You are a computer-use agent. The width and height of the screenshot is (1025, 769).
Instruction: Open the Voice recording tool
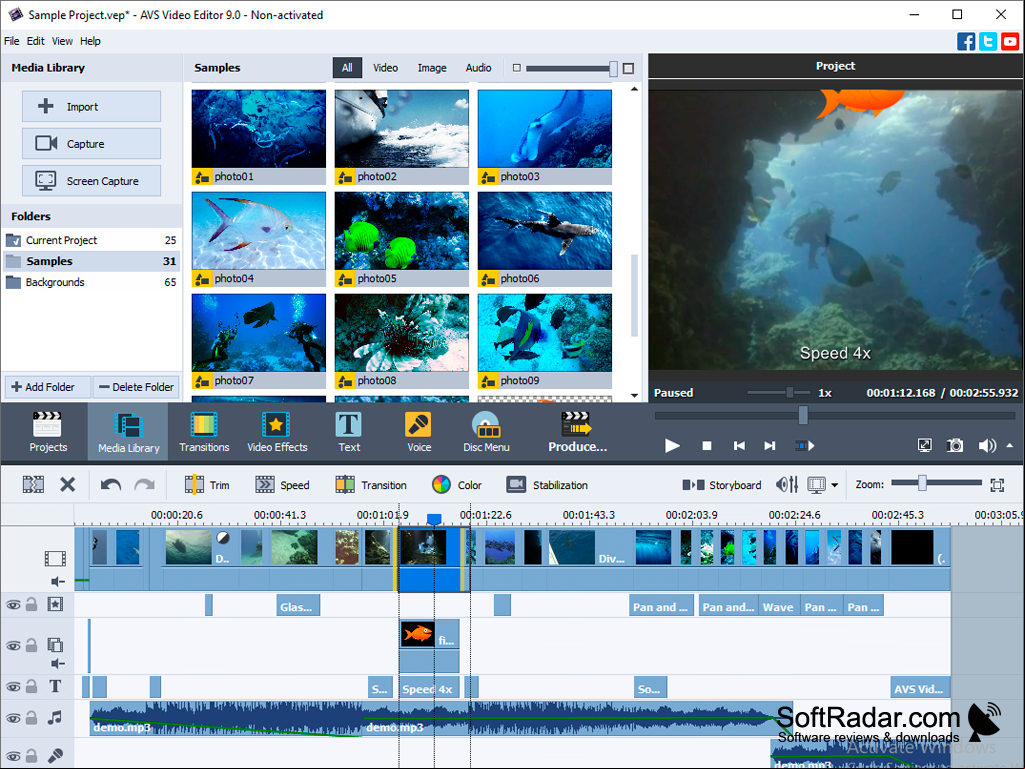(418, 432)
